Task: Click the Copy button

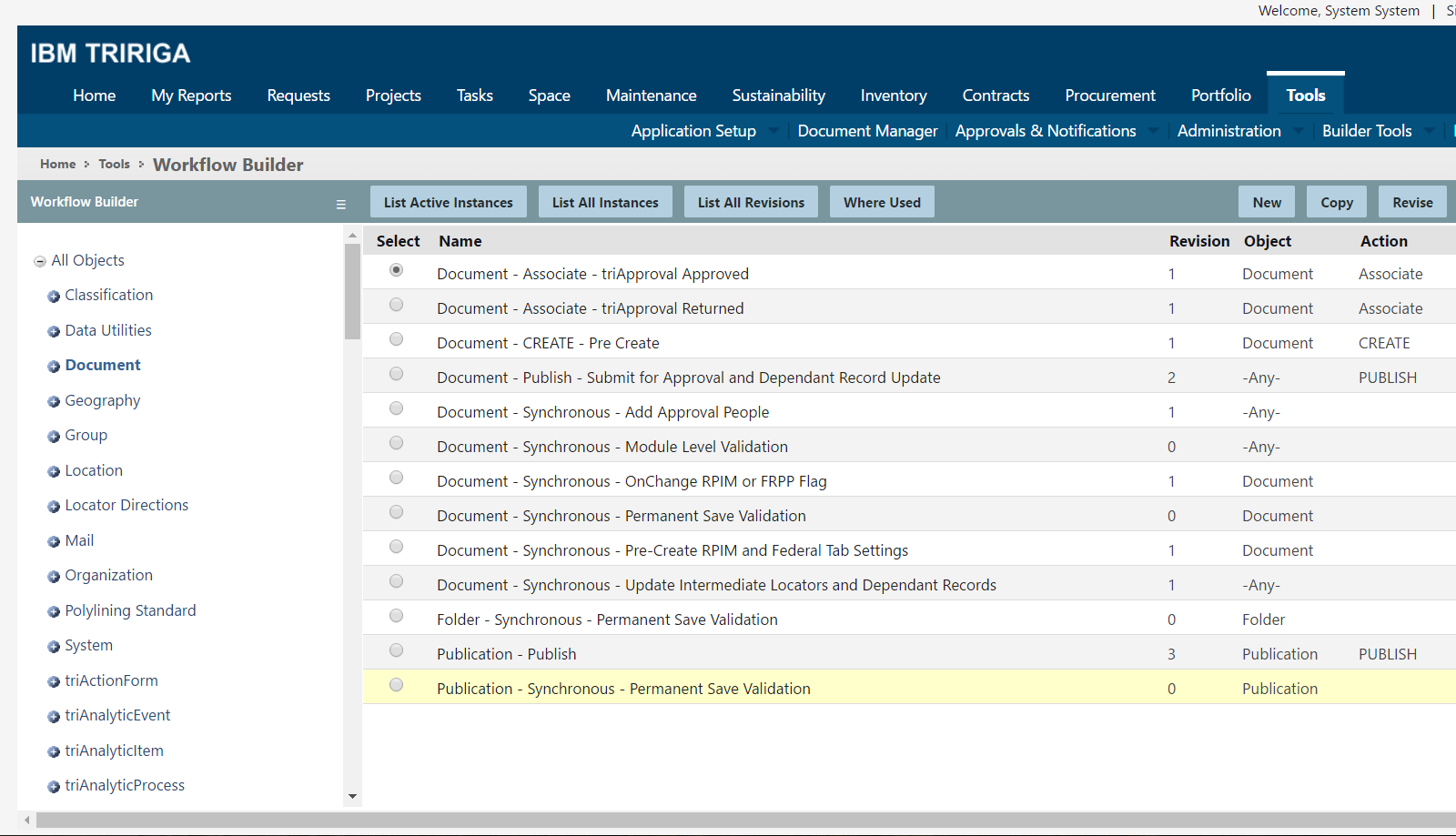Action: 1337,202
